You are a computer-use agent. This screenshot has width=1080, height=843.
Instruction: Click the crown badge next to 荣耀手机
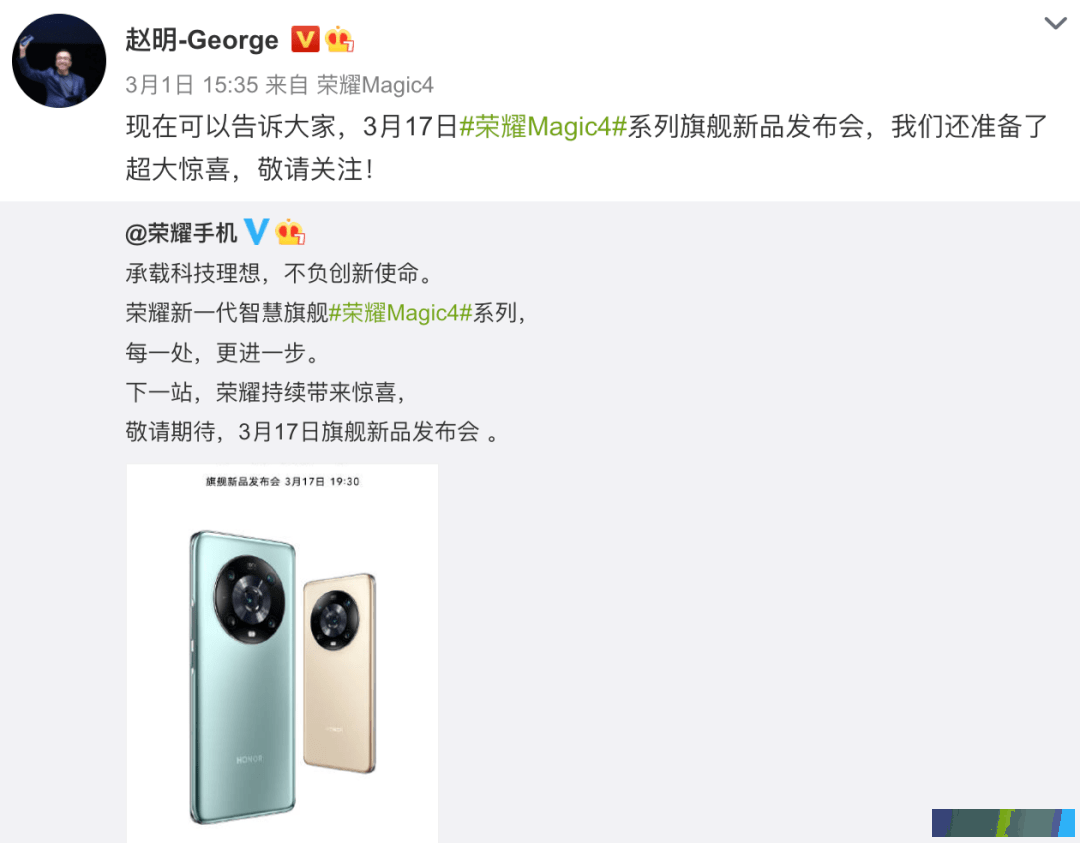click(x=290, y=232)
